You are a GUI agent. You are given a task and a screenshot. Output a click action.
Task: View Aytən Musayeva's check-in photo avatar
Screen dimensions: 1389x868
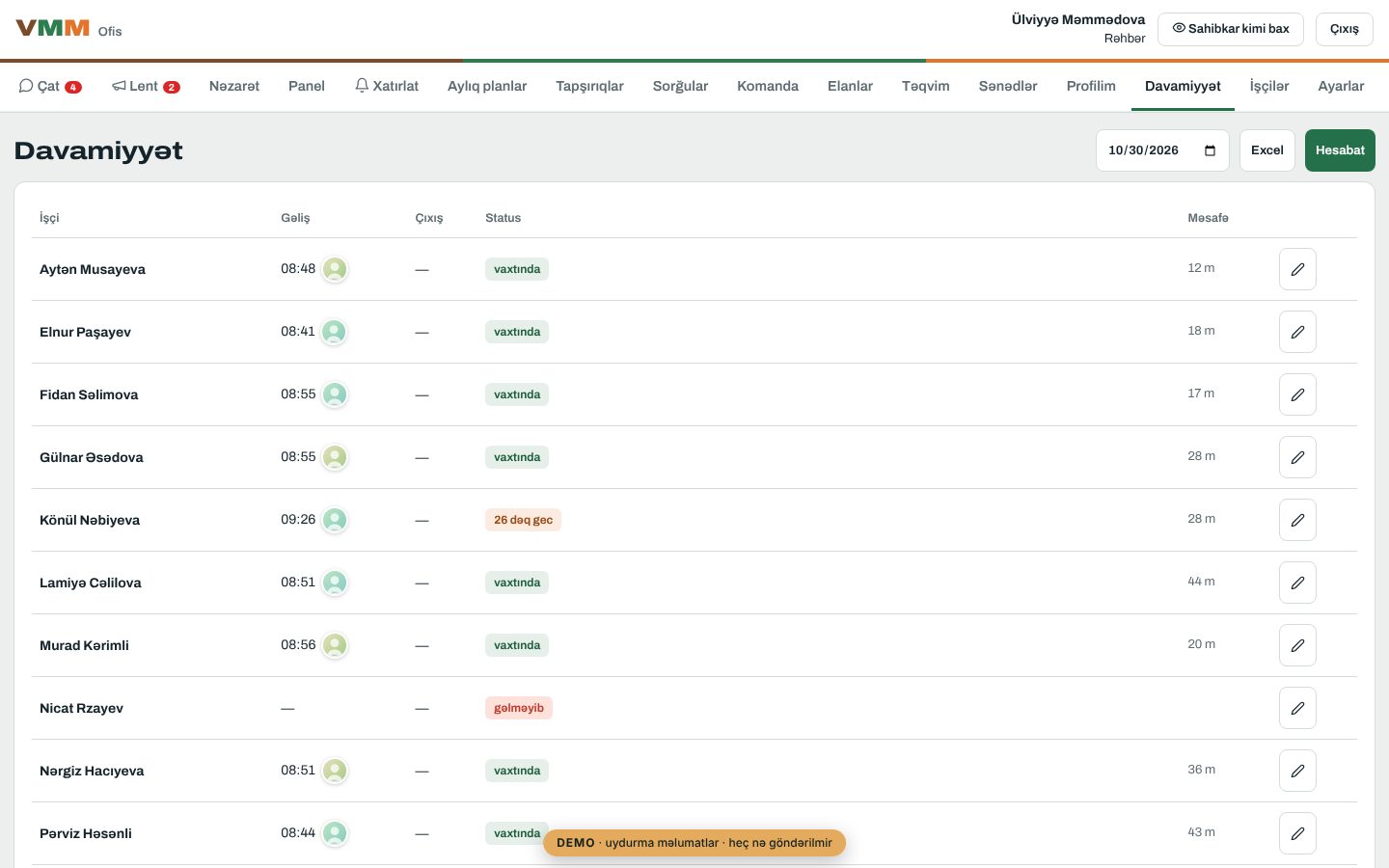(x=335, y=269)
